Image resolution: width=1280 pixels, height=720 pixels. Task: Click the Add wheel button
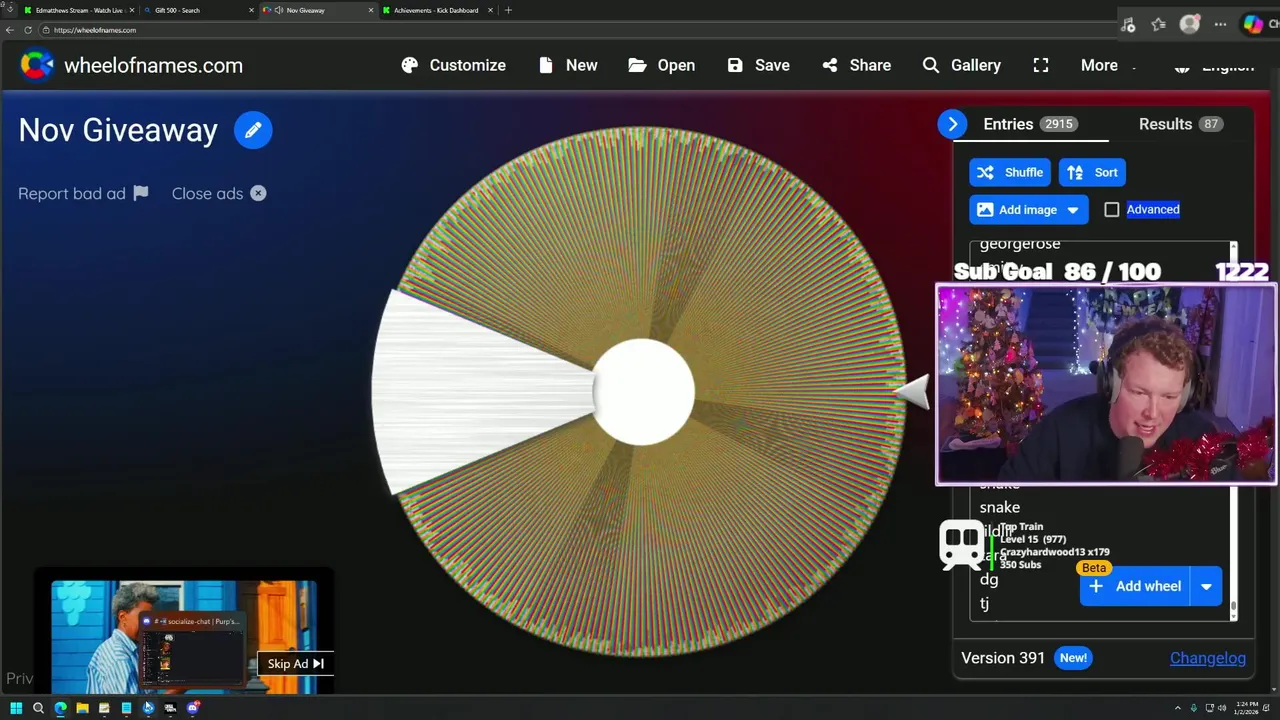pos(1135,586)
